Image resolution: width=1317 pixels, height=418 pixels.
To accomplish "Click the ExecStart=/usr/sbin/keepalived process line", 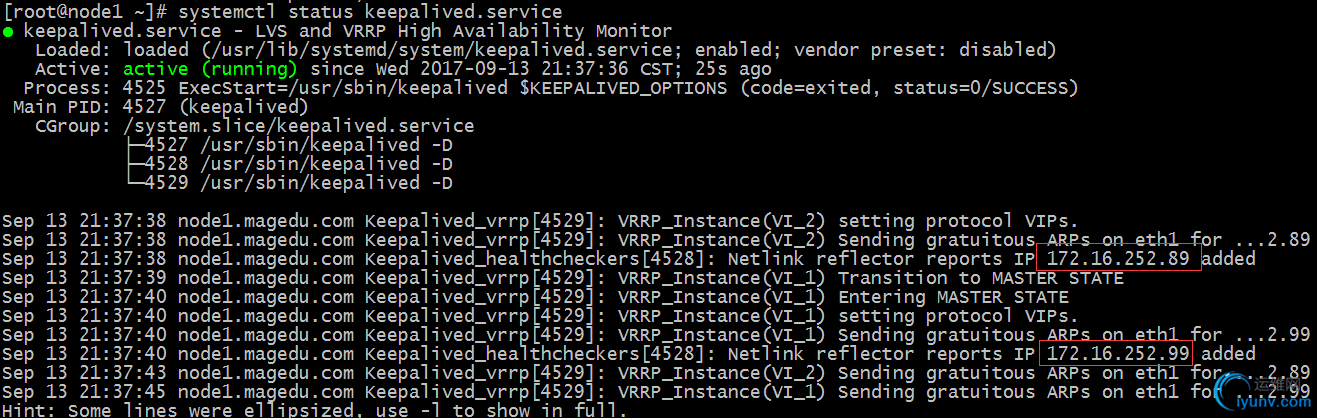I will click(x=551, y=88).
